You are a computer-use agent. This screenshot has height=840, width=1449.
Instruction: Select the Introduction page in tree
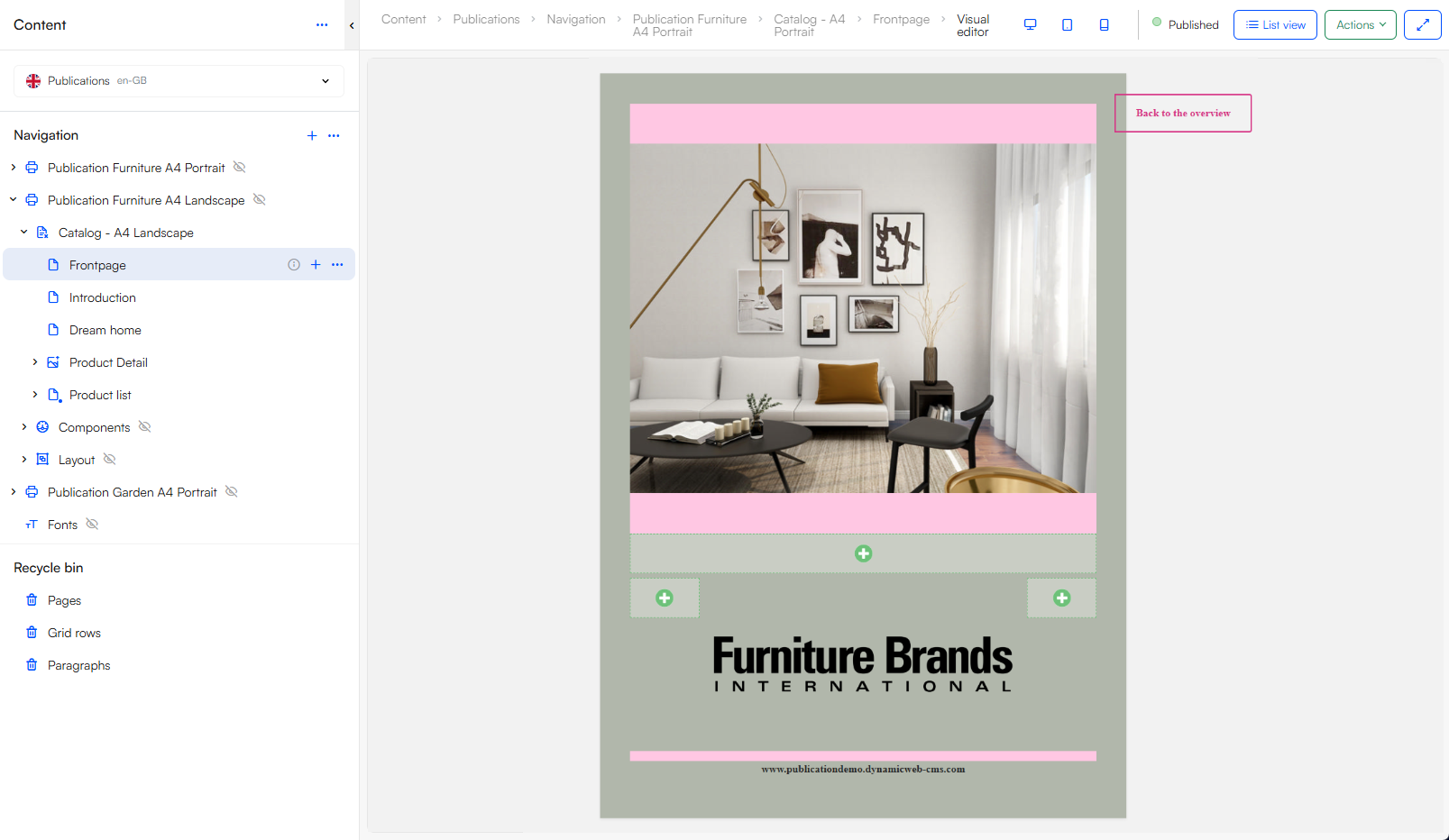tap(103, 297)
